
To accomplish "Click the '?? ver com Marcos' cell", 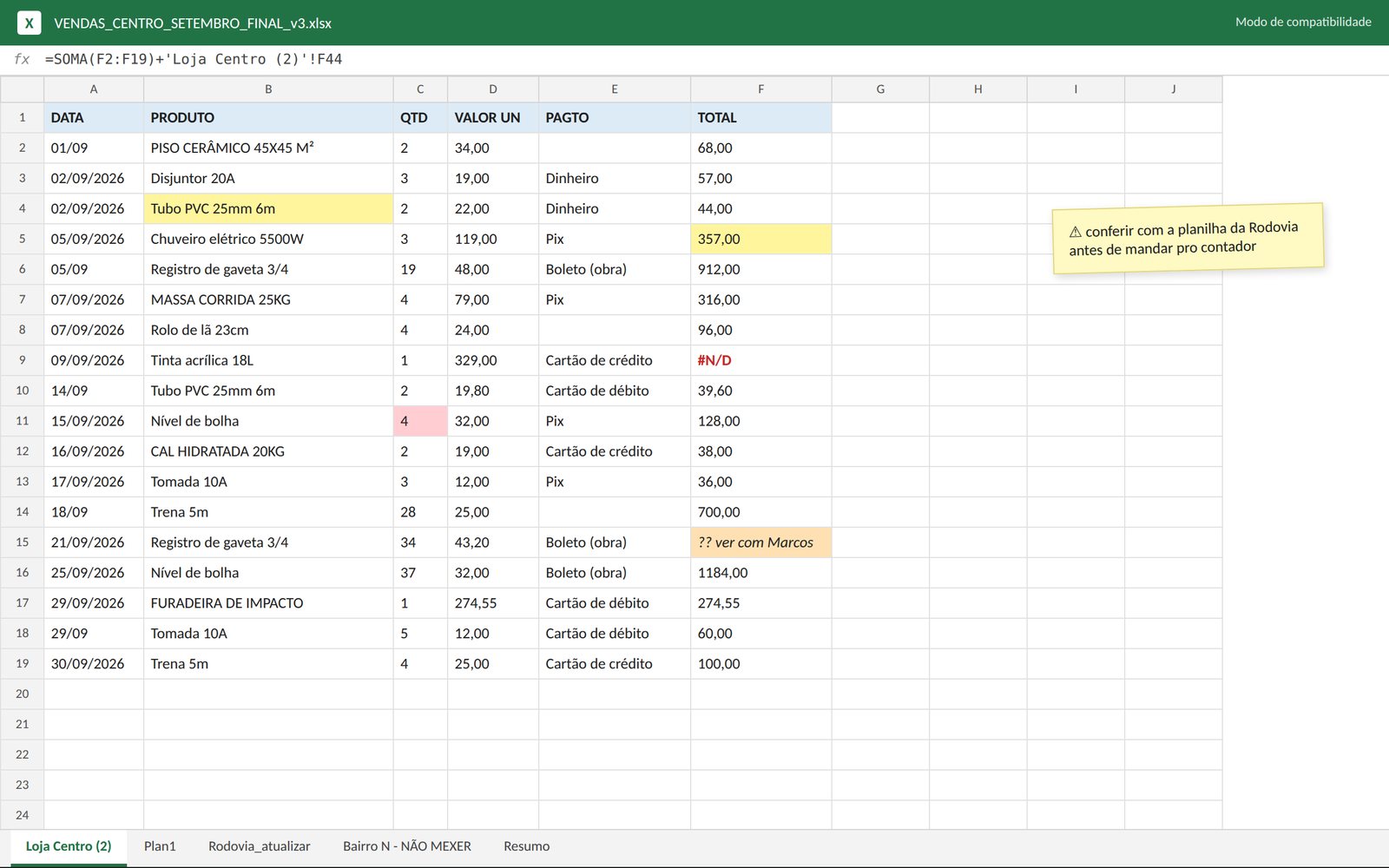I will (760, 542).
